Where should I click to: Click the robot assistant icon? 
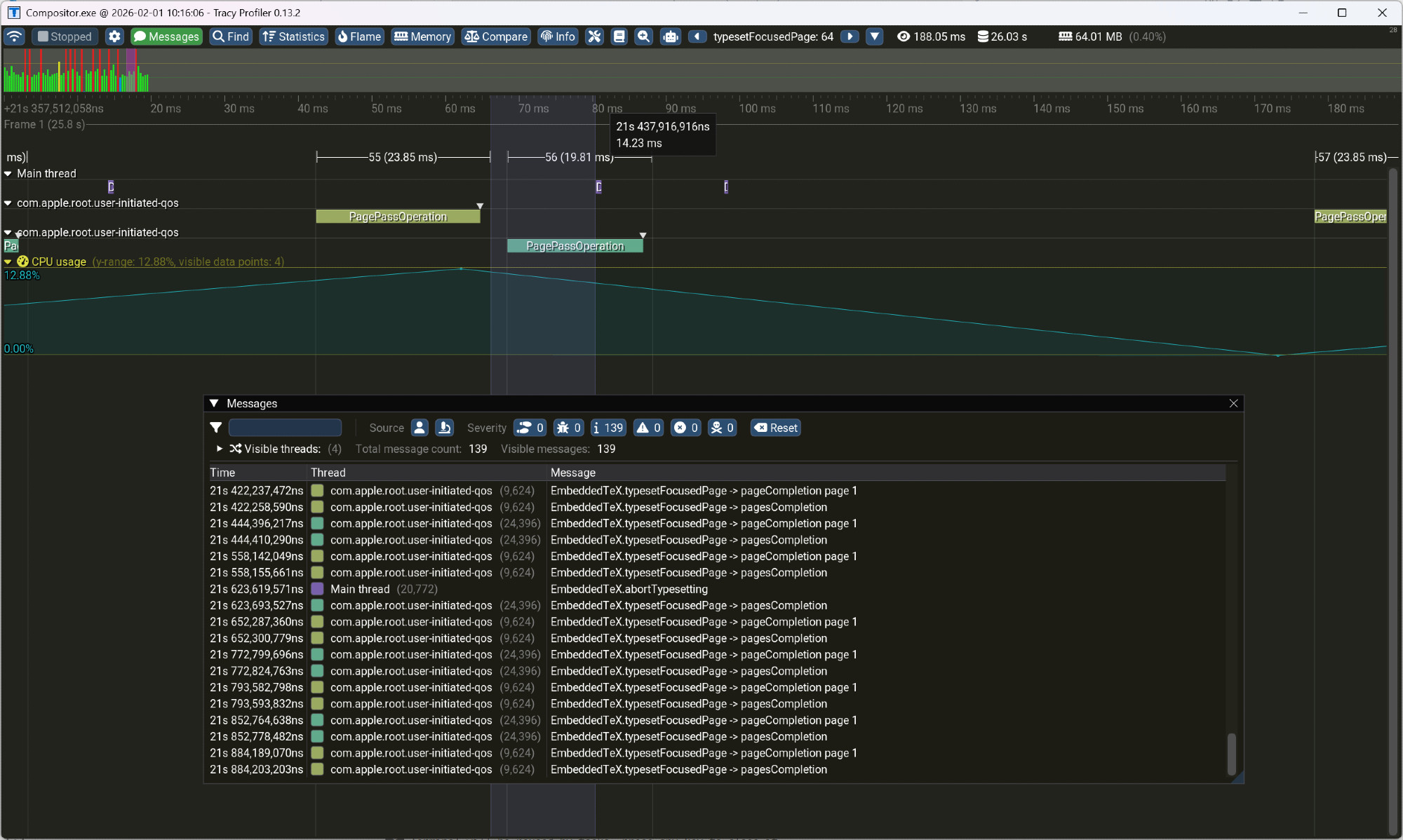point(670,36)
